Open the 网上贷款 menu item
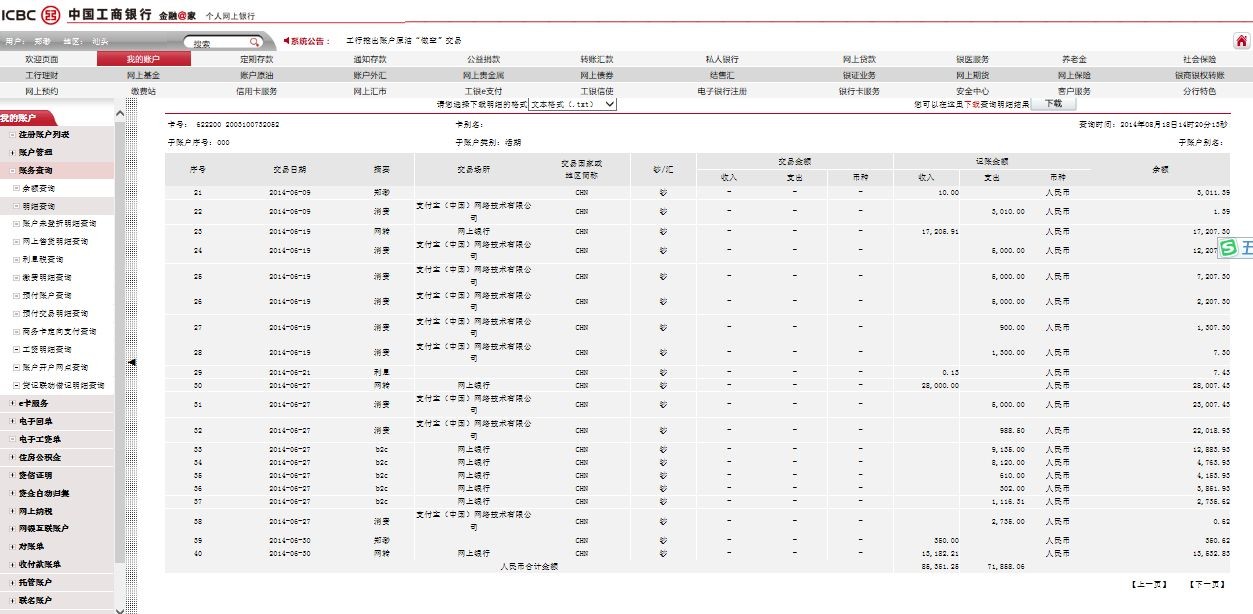 859,60
